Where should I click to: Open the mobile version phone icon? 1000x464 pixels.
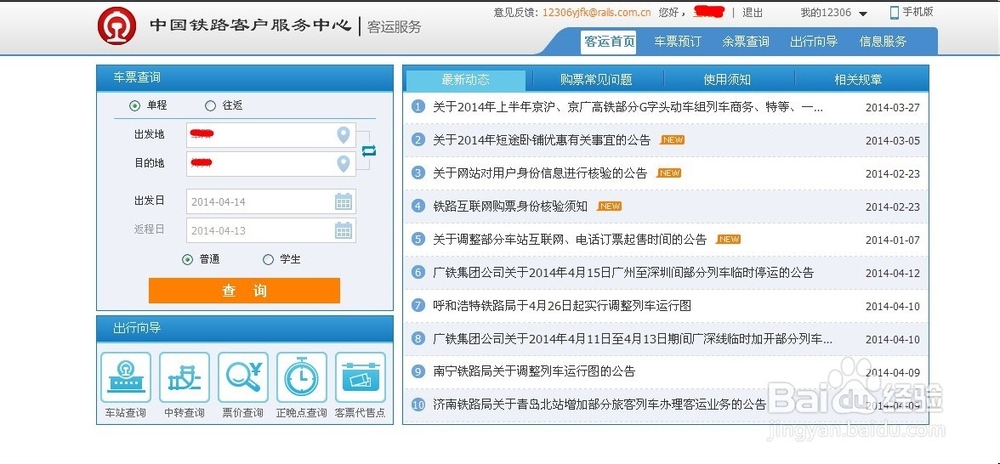point(894,12)
